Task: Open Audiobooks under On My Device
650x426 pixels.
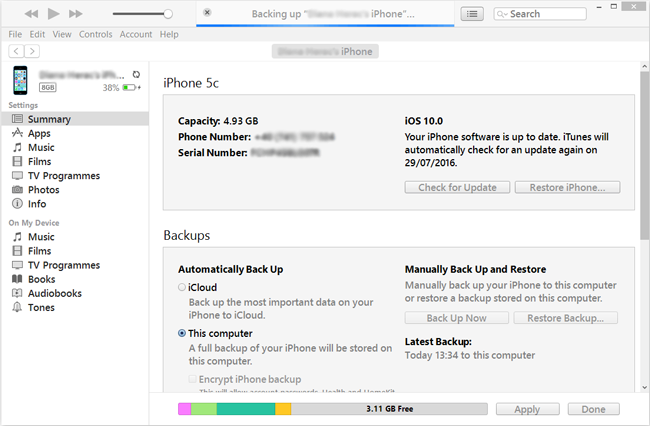Action: click(75, 293)
